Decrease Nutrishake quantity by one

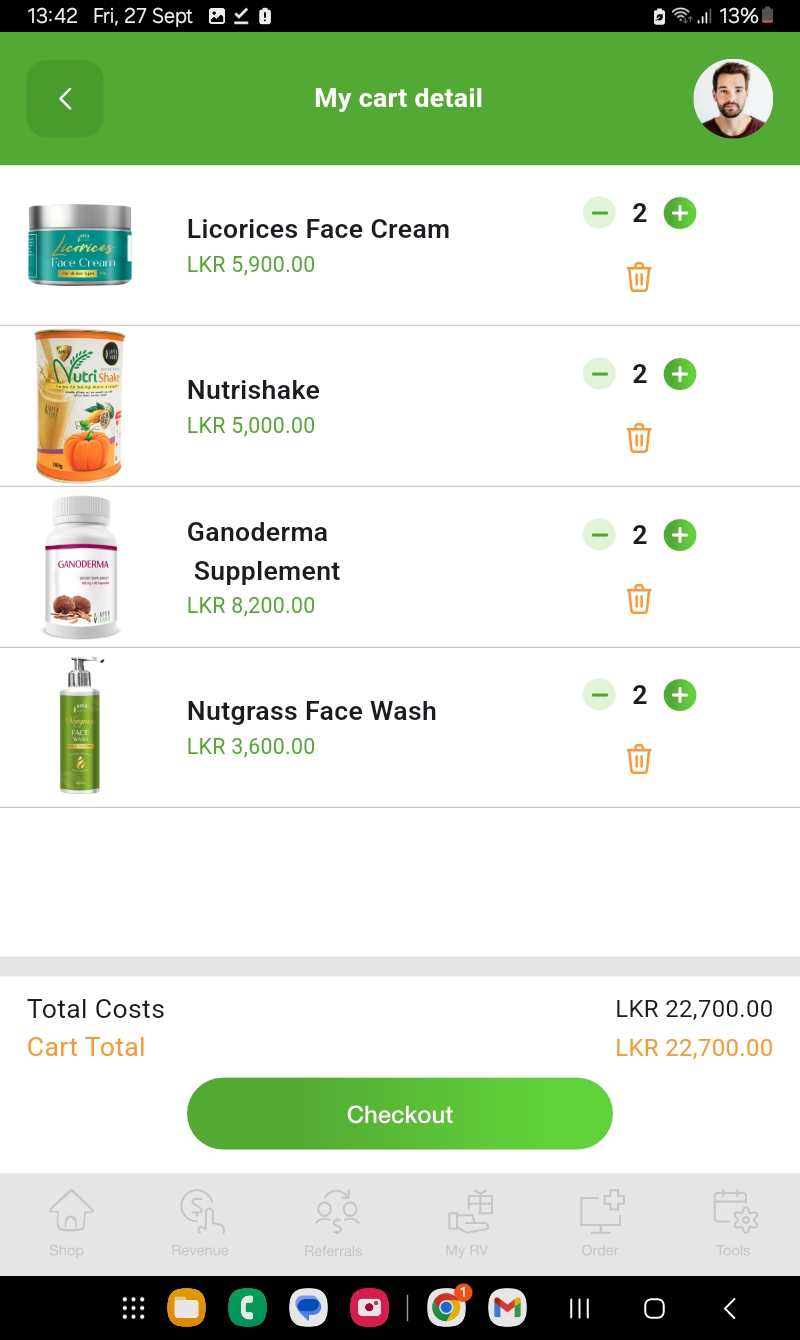[599, 374]
